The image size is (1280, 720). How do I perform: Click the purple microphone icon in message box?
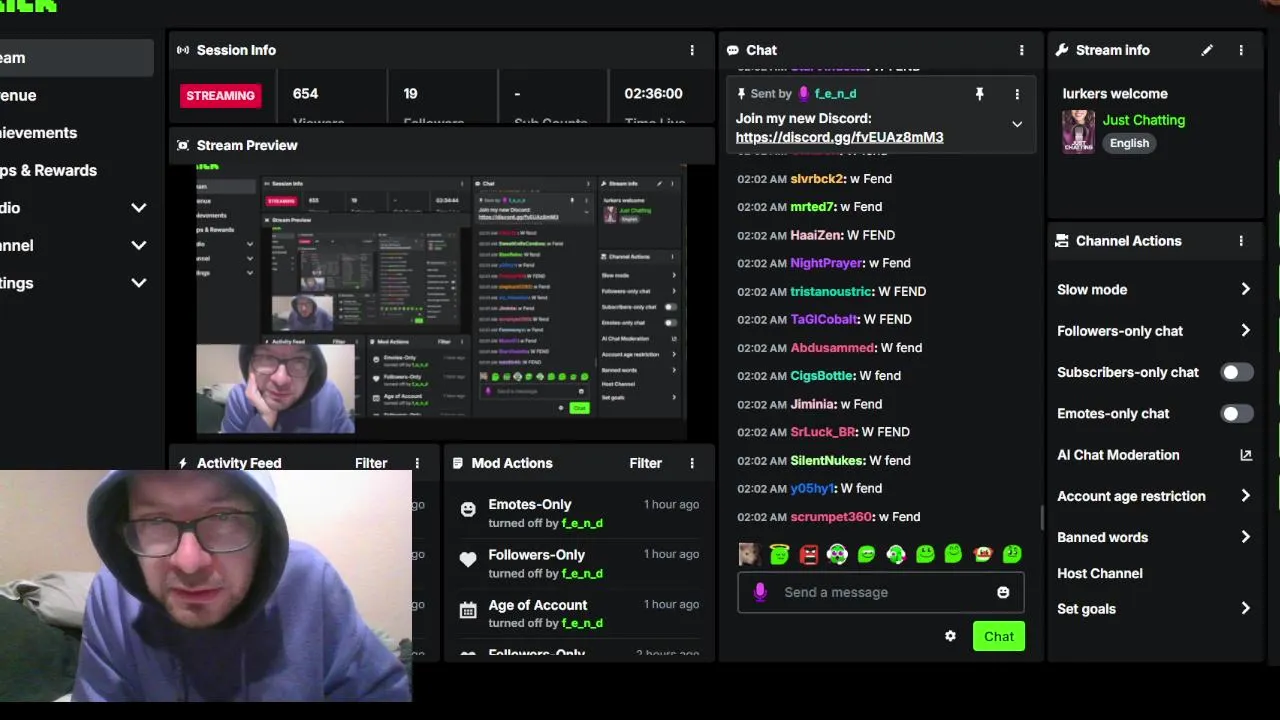[x=760, y=592]
